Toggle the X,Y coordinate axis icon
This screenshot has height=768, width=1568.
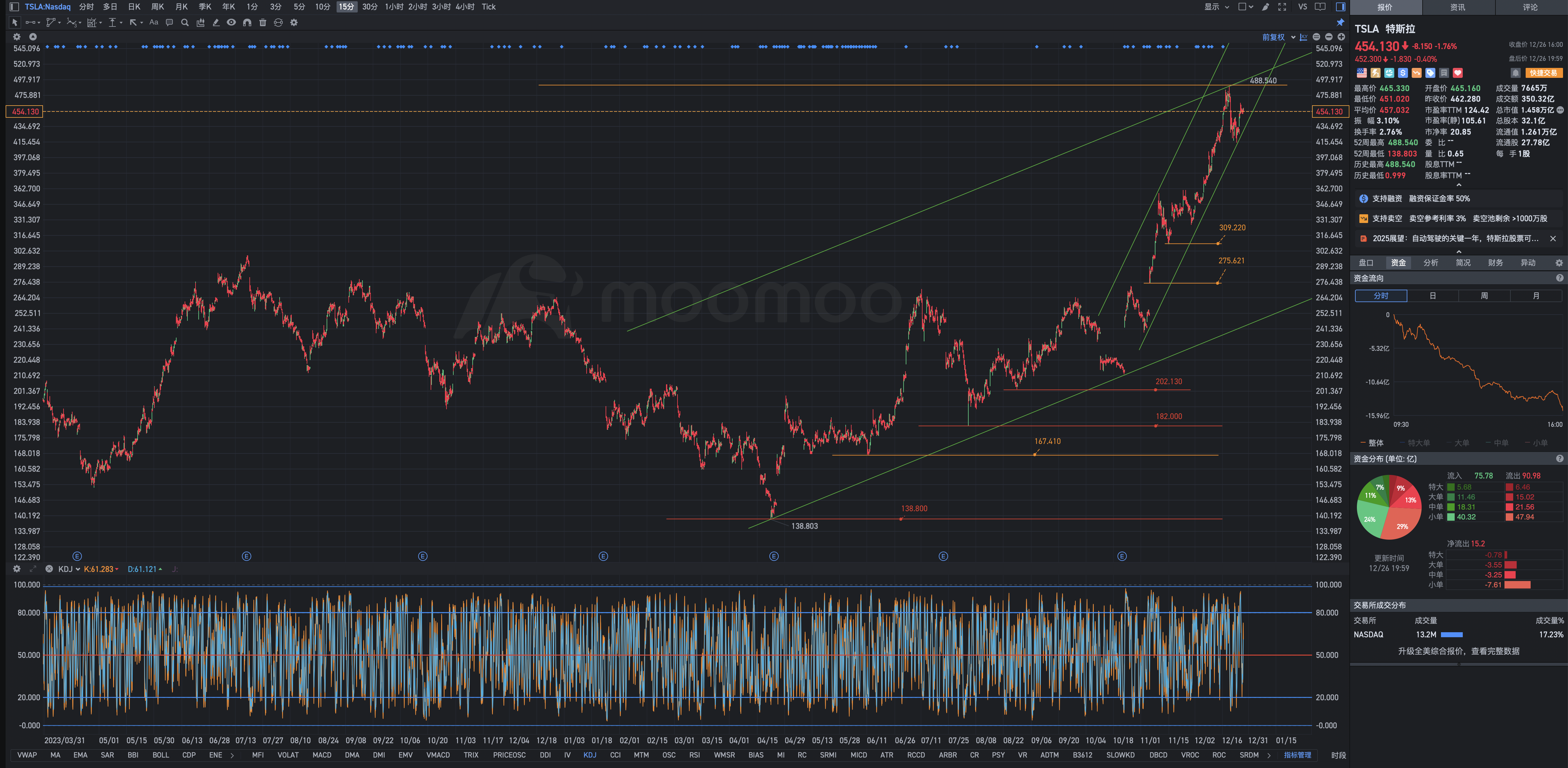click(x=1303, y=37)
